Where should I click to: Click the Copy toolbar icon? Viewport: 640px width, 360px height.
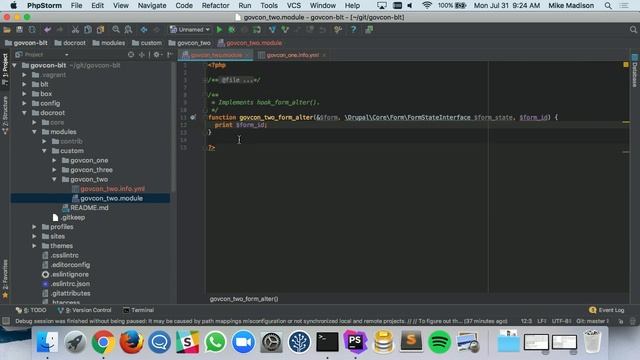pos(88,30)
